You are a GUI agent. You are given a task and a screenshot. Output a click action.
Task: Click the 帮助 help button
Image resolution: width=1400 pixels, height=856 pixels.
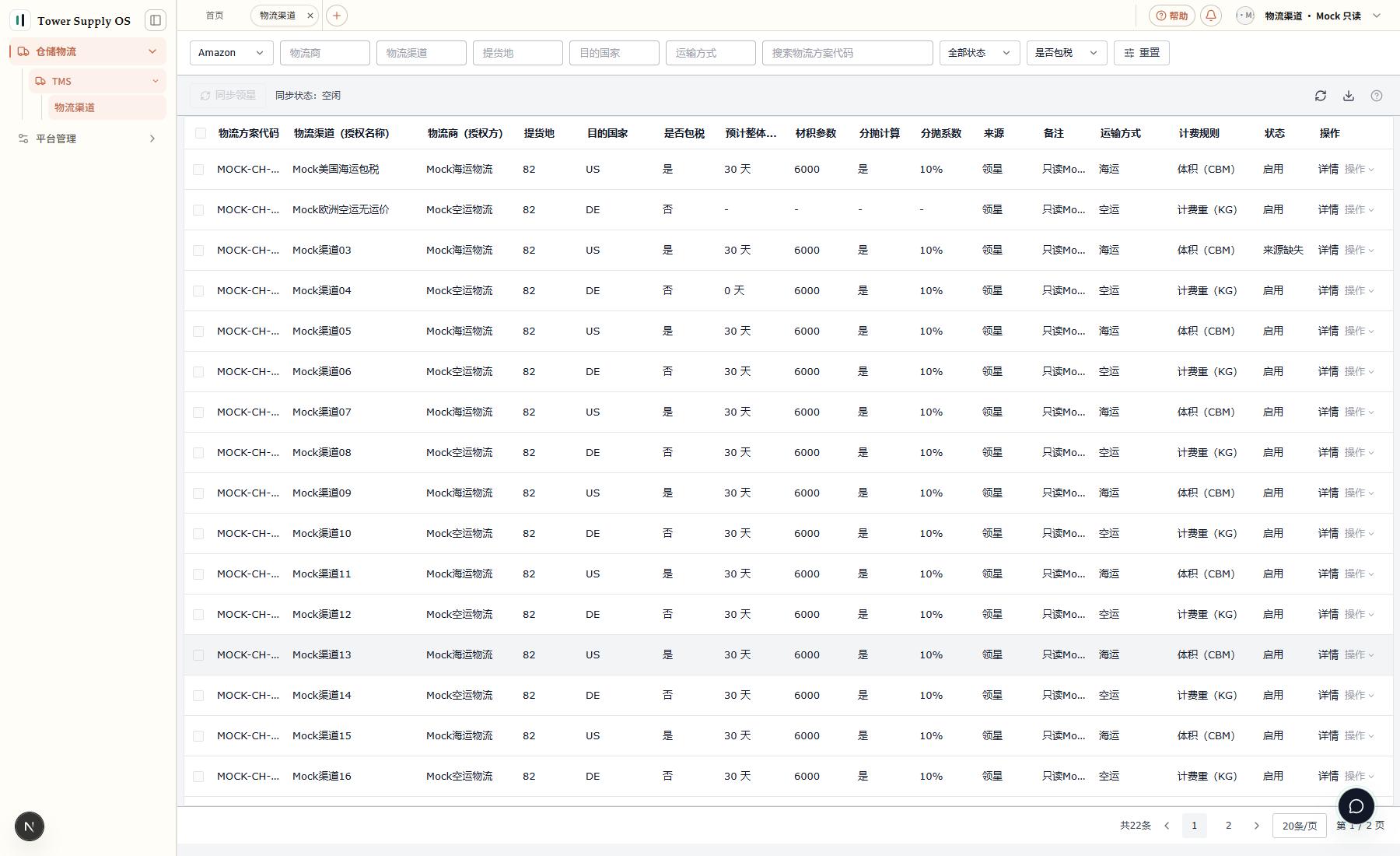pyautogui.click(x=1172, y=16)
